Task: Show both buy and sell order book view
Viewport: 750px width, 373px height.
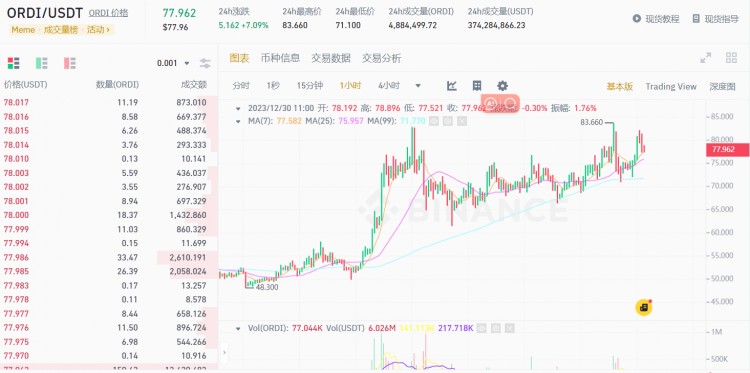Action: coord(13,63)
